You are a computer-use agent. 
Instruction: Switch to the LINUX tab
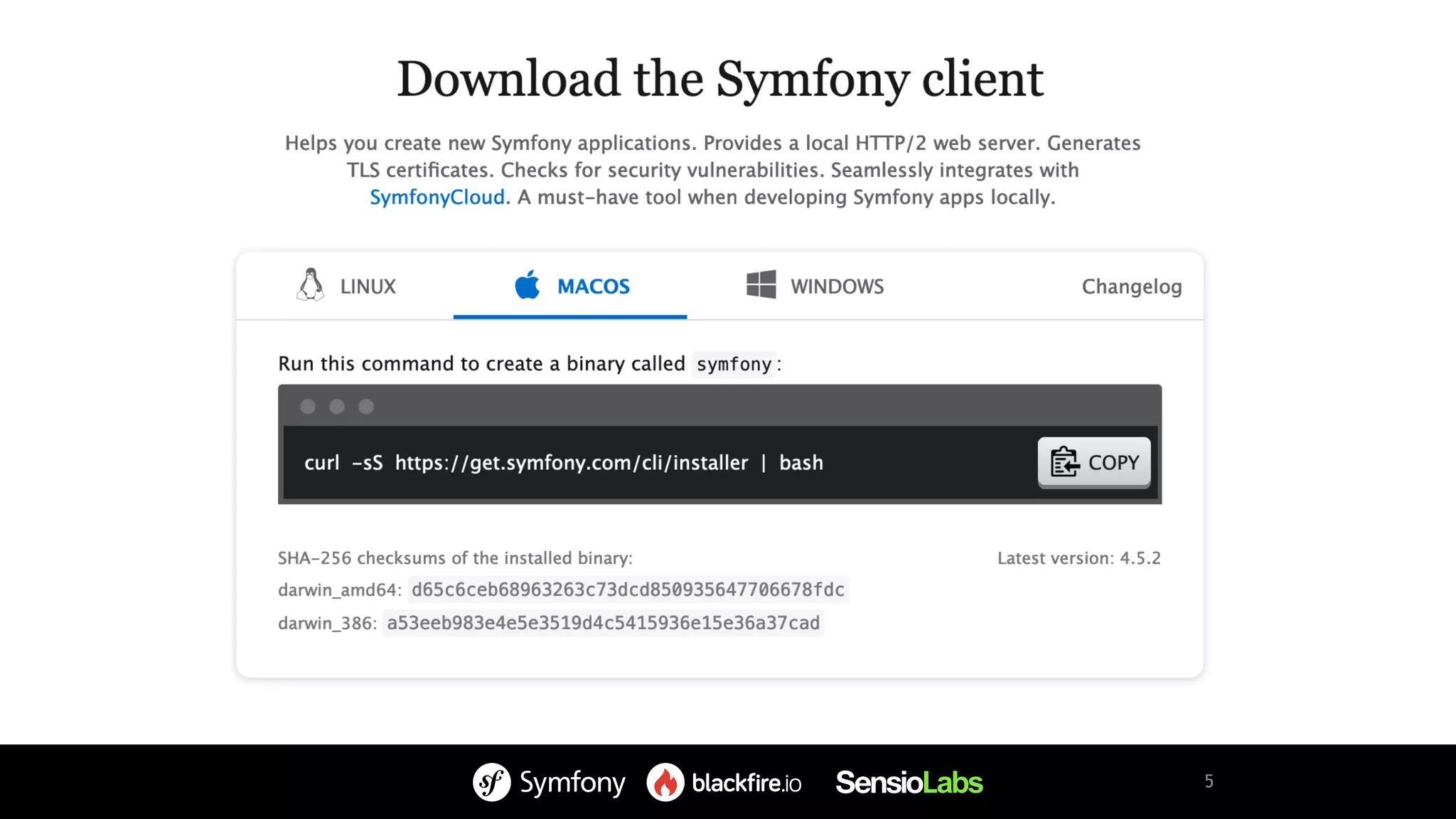click(x=368, y=287)
